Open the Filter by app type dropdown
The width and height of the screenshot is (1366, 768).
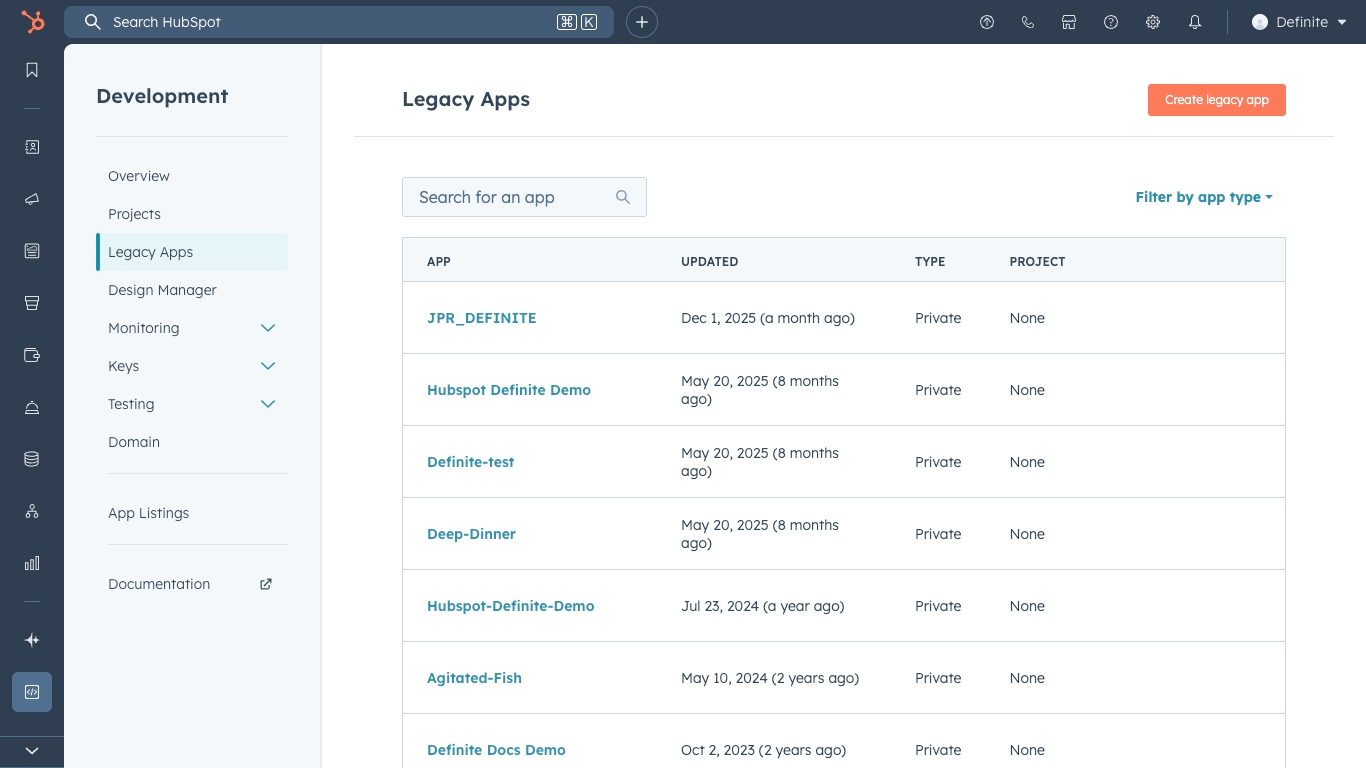click(x=1204, y=197)
